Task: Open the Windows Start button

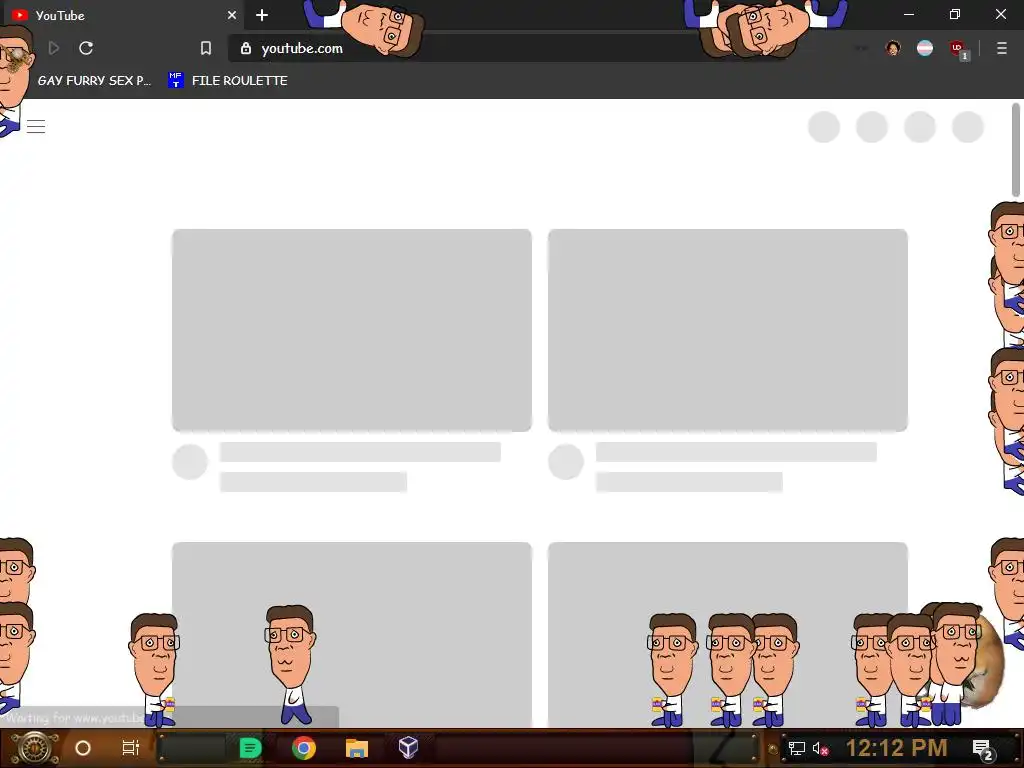Action: [34, 748]
